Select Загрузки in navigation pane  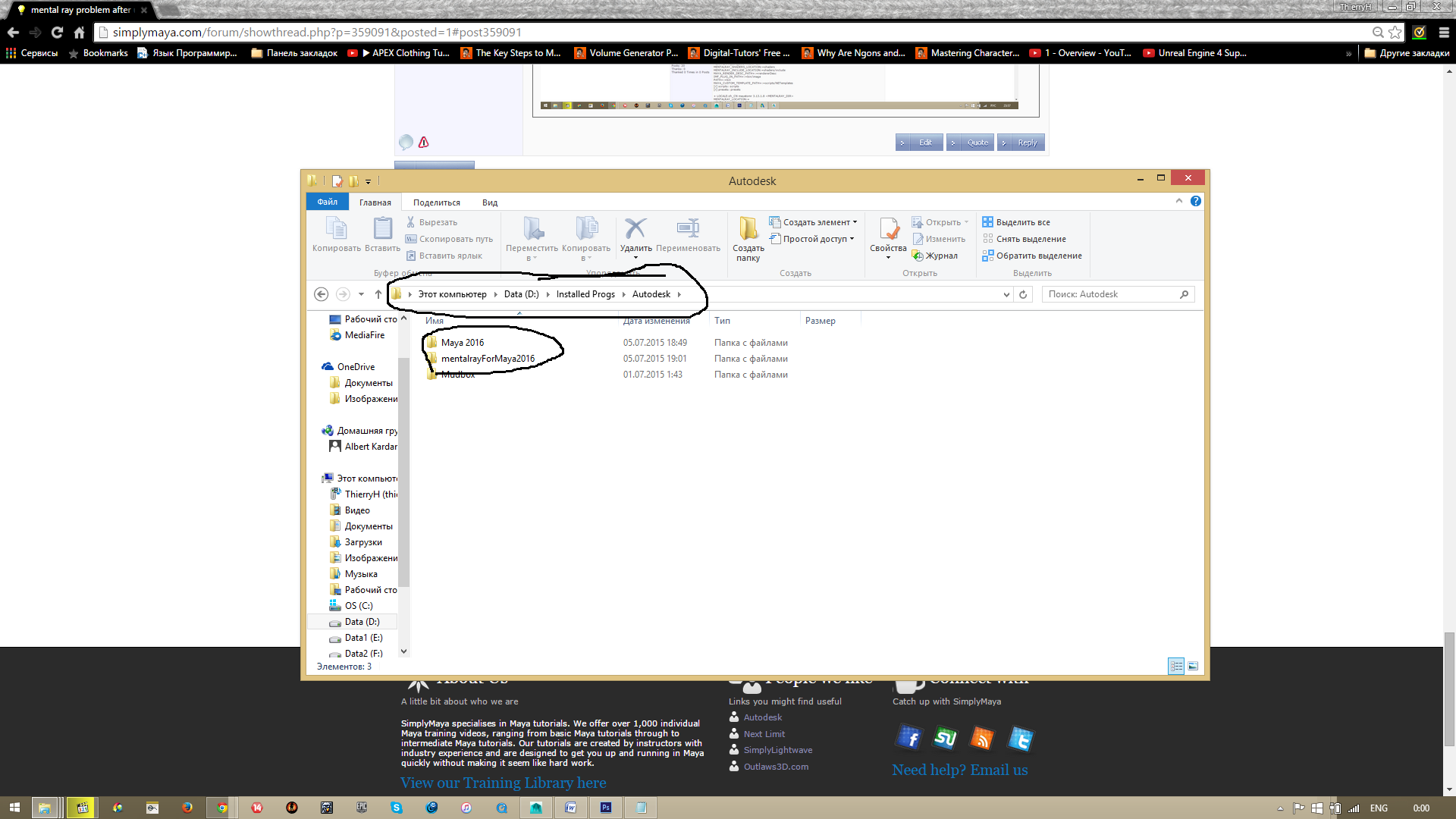(x=363, y=542)
